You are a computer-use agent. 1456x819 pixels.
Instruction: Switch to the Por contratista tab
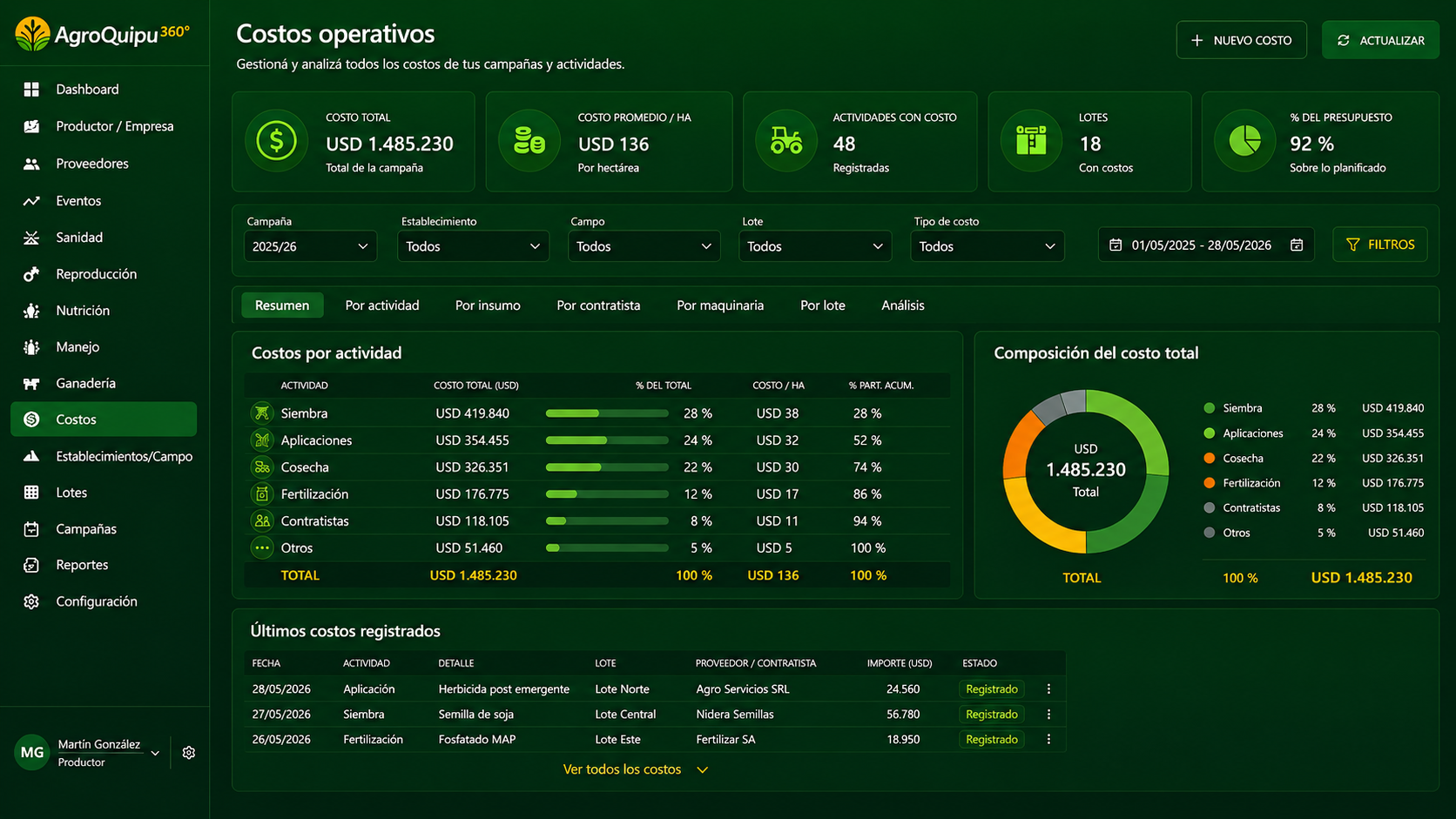click(598, 305)
